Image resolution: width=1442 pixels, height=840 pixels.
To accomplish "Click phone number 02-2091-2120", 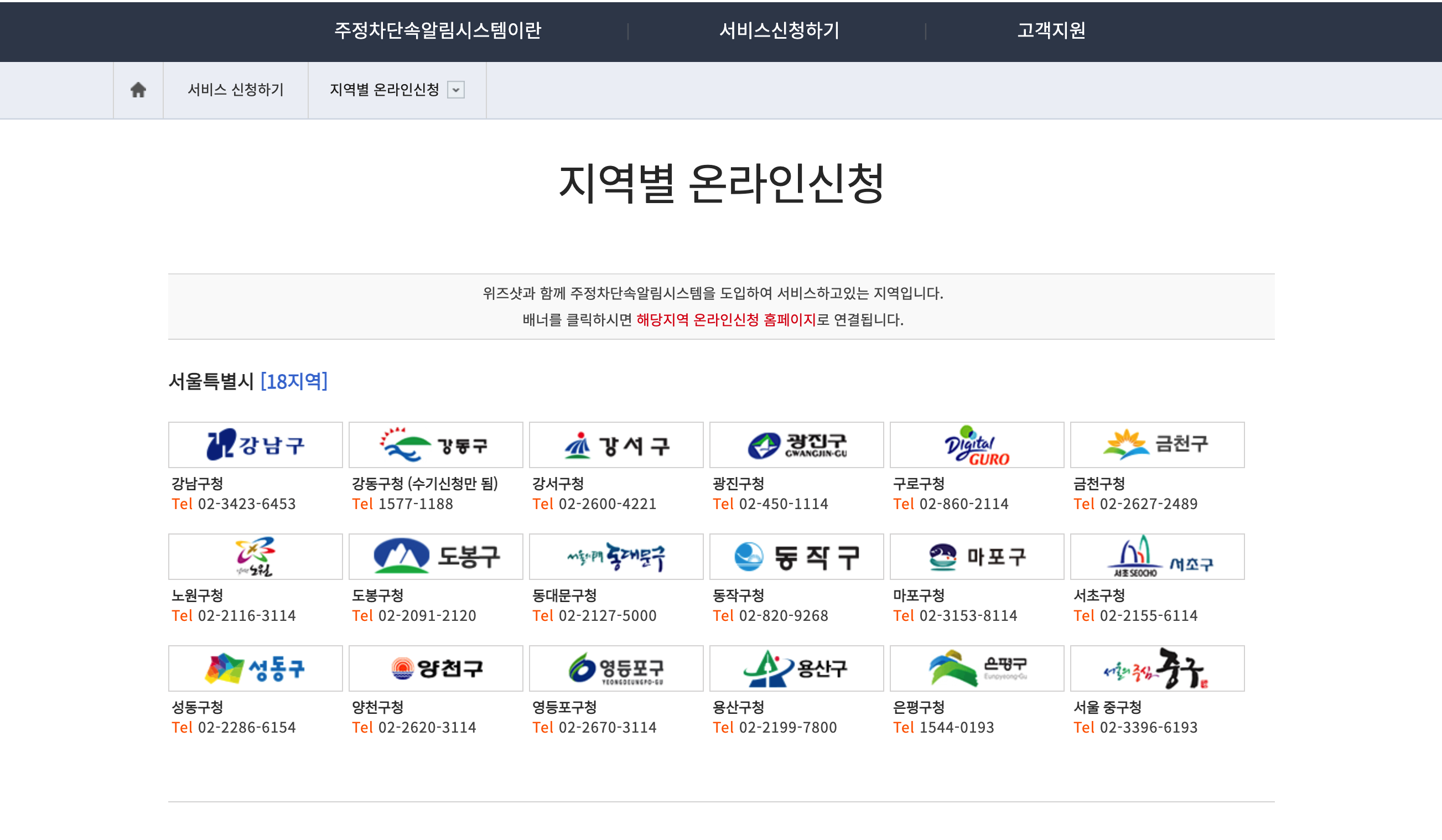I will point(427,616).
